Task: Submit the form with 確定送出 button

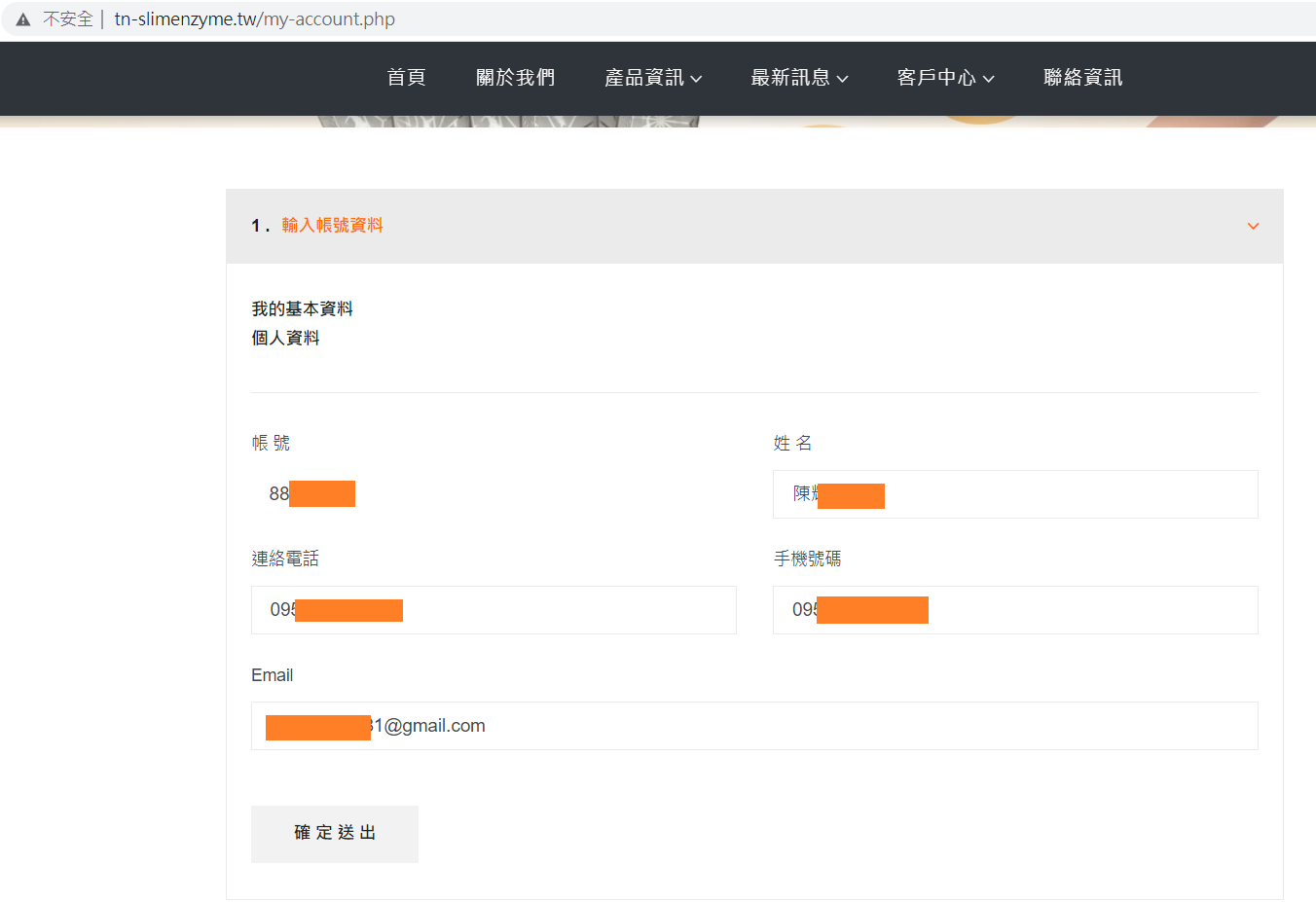Action: 335,834
